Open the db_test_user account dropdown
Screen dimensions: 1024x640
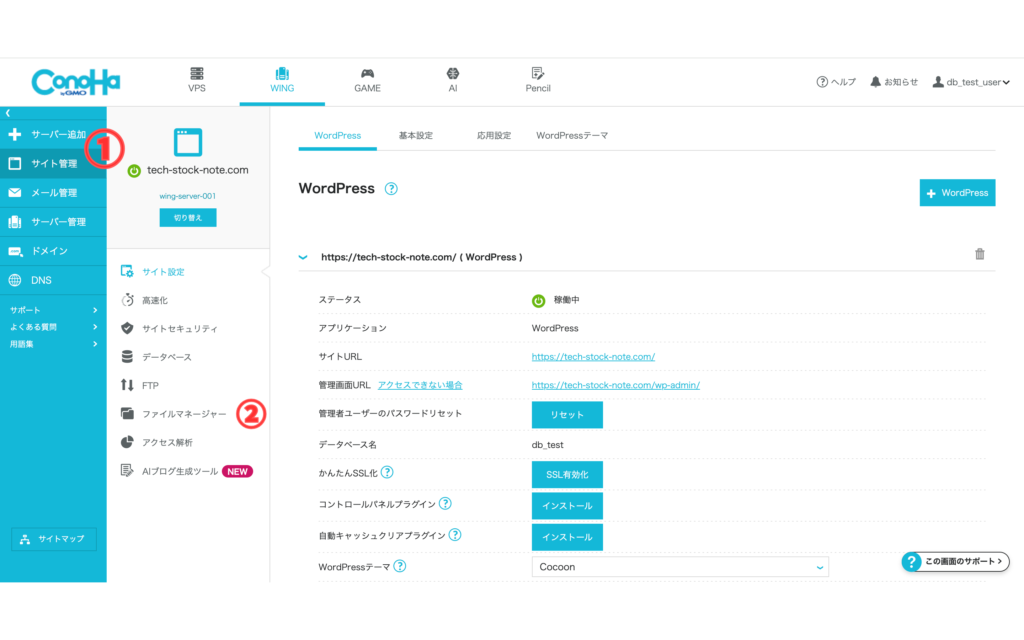(970, 82)
